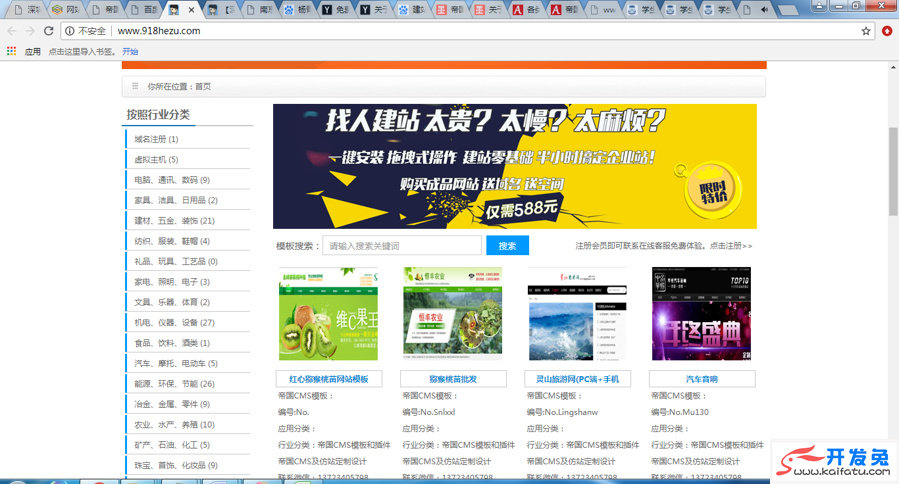Switch to the 杨 tab with the paw icon

298,10
